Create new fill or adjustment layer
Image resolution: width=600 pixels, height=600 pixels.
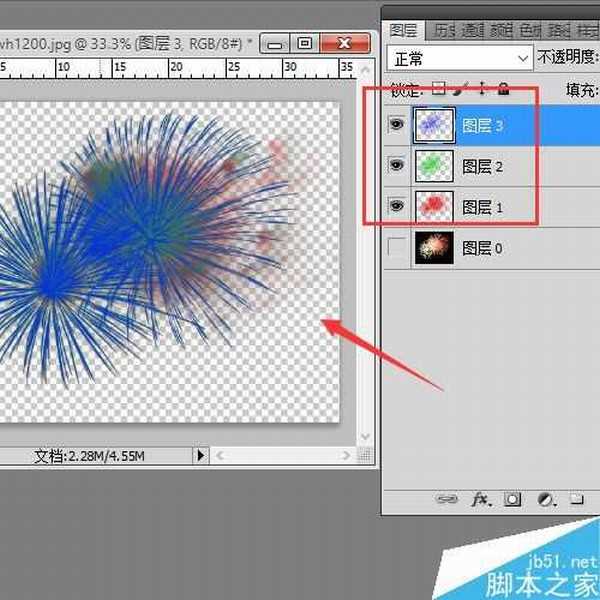click(x=545, y=498)
